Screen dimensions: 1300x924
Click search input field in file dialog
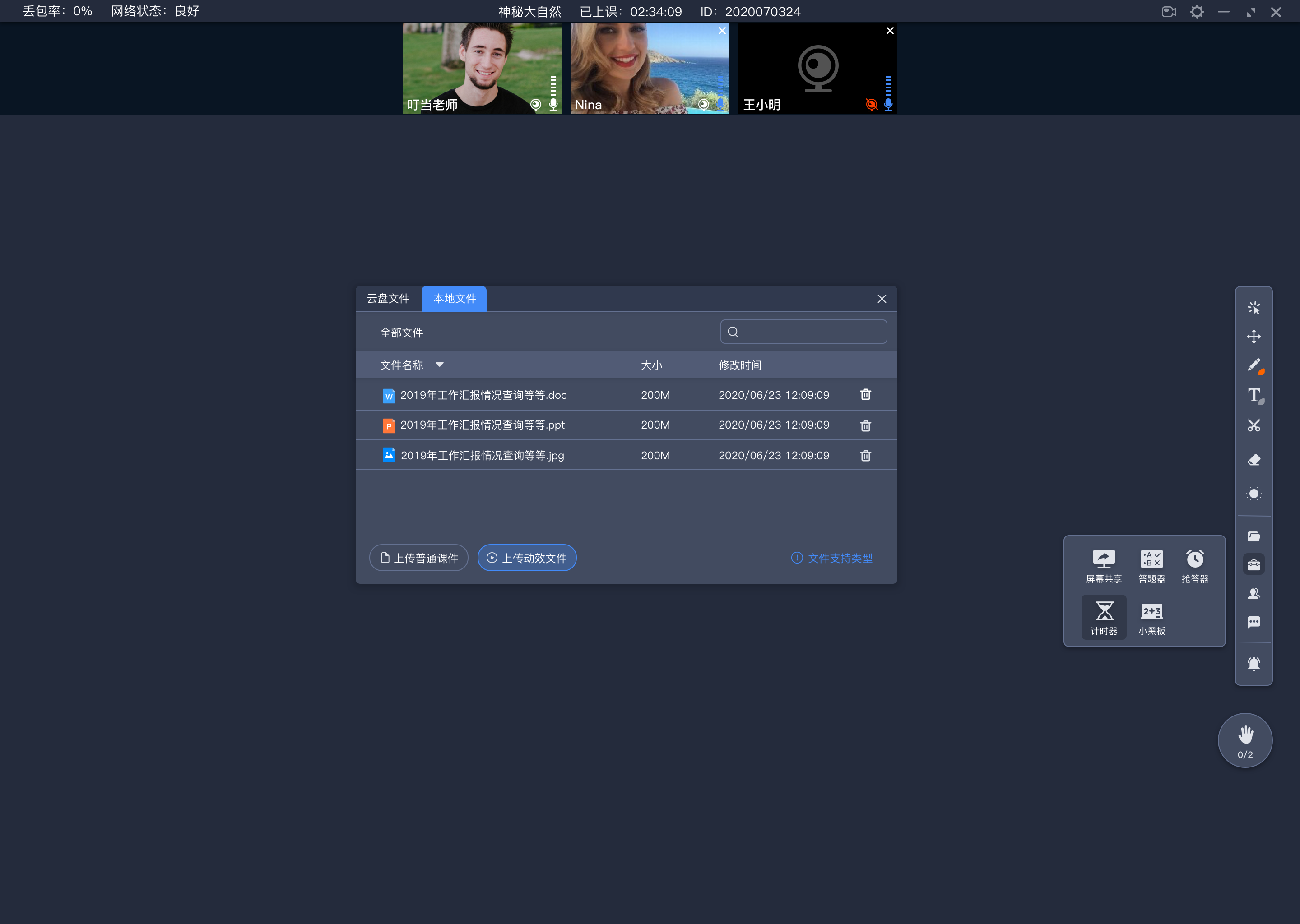click(804, 332)
